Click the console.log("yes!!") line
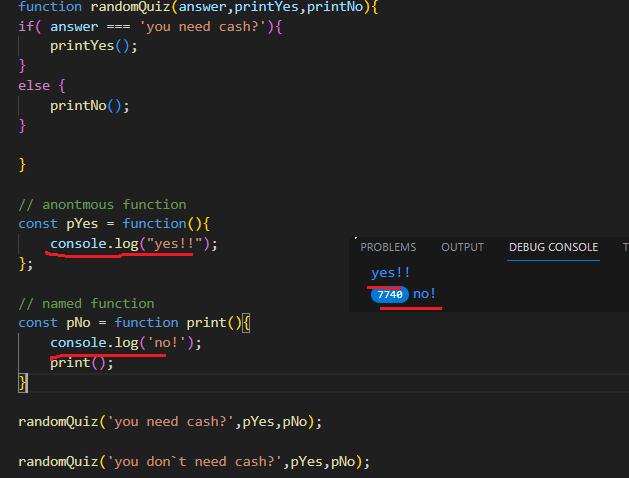This screenshot has height=478, width=629. tap(134, 244)
